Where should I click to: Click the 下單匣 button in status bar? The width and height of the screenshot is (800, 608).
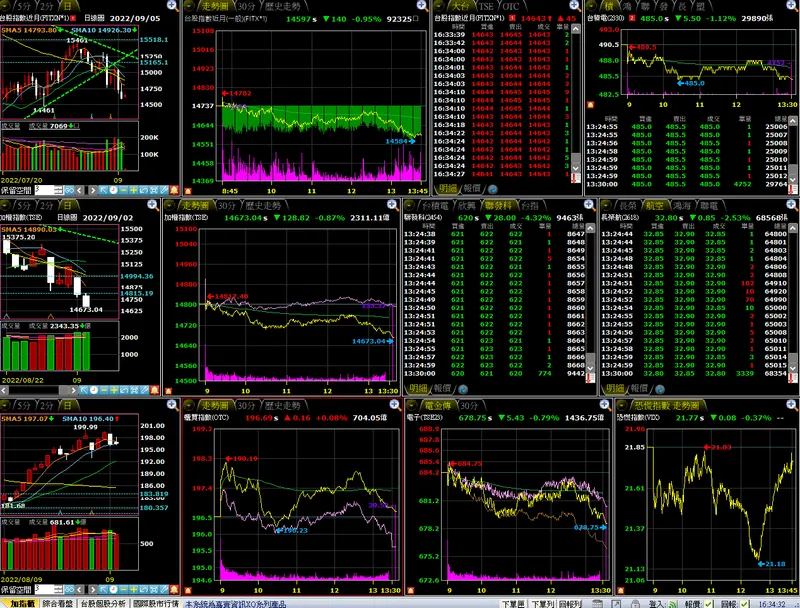click(513, 603)
